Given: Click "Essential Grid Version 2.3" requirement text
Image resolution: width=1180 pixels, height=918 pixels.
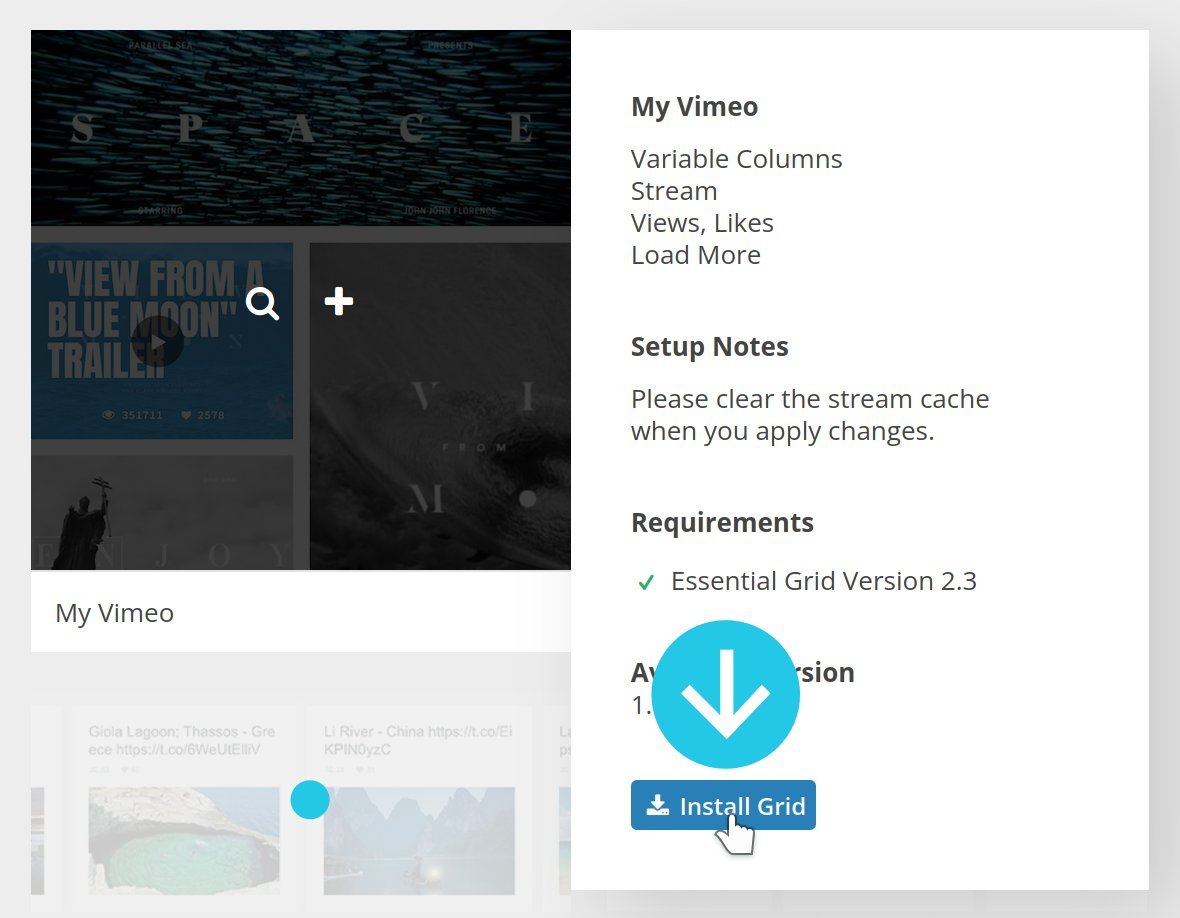Looking at the screenshot, I should [824, 581].
